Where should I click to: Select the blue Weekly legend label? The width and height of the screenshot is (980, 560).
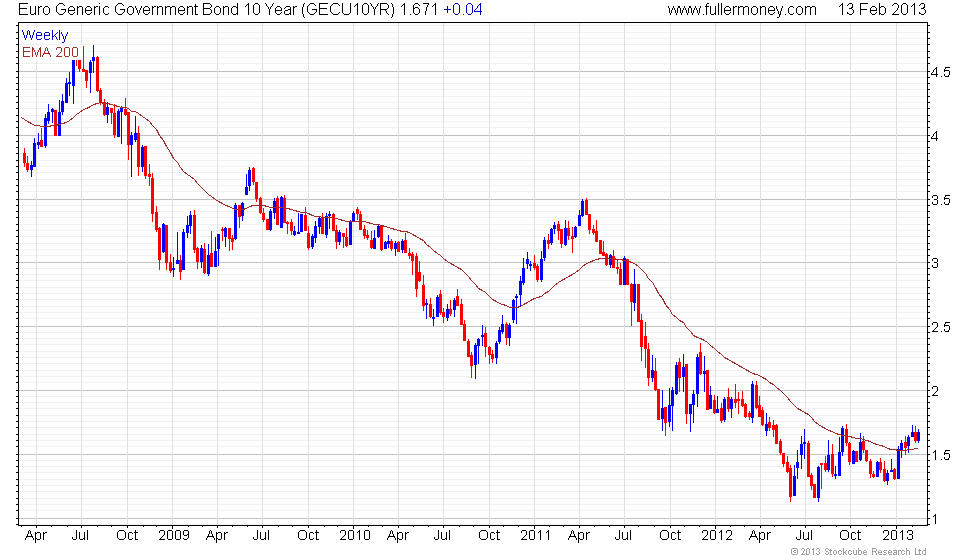pos(45,36)
